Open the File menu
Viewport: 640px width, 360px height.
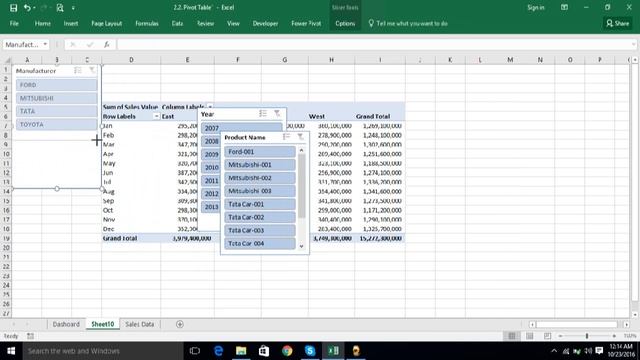coord(14,24)
